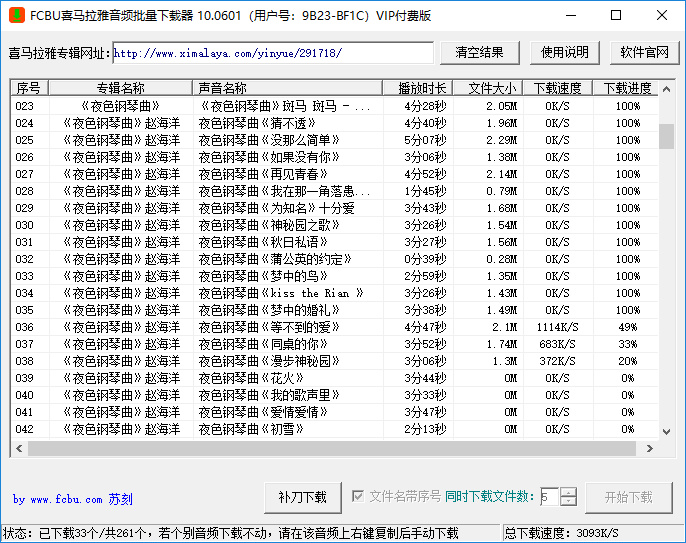Select track 《花火》 in row 039

pos(251,378)
